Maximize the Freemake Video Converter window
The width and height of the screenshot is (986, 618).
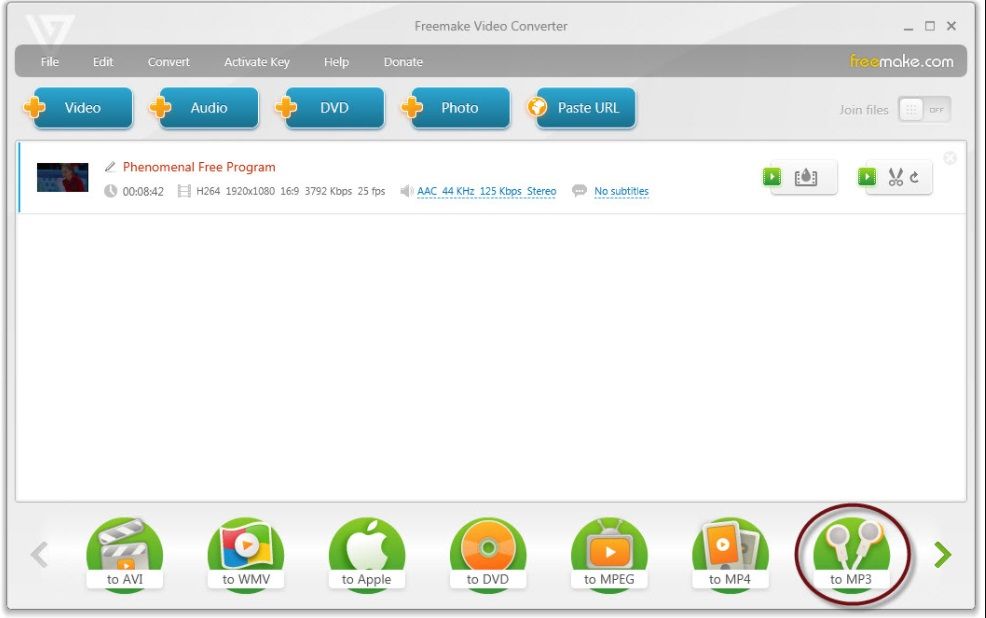click(x=930, y=26)
